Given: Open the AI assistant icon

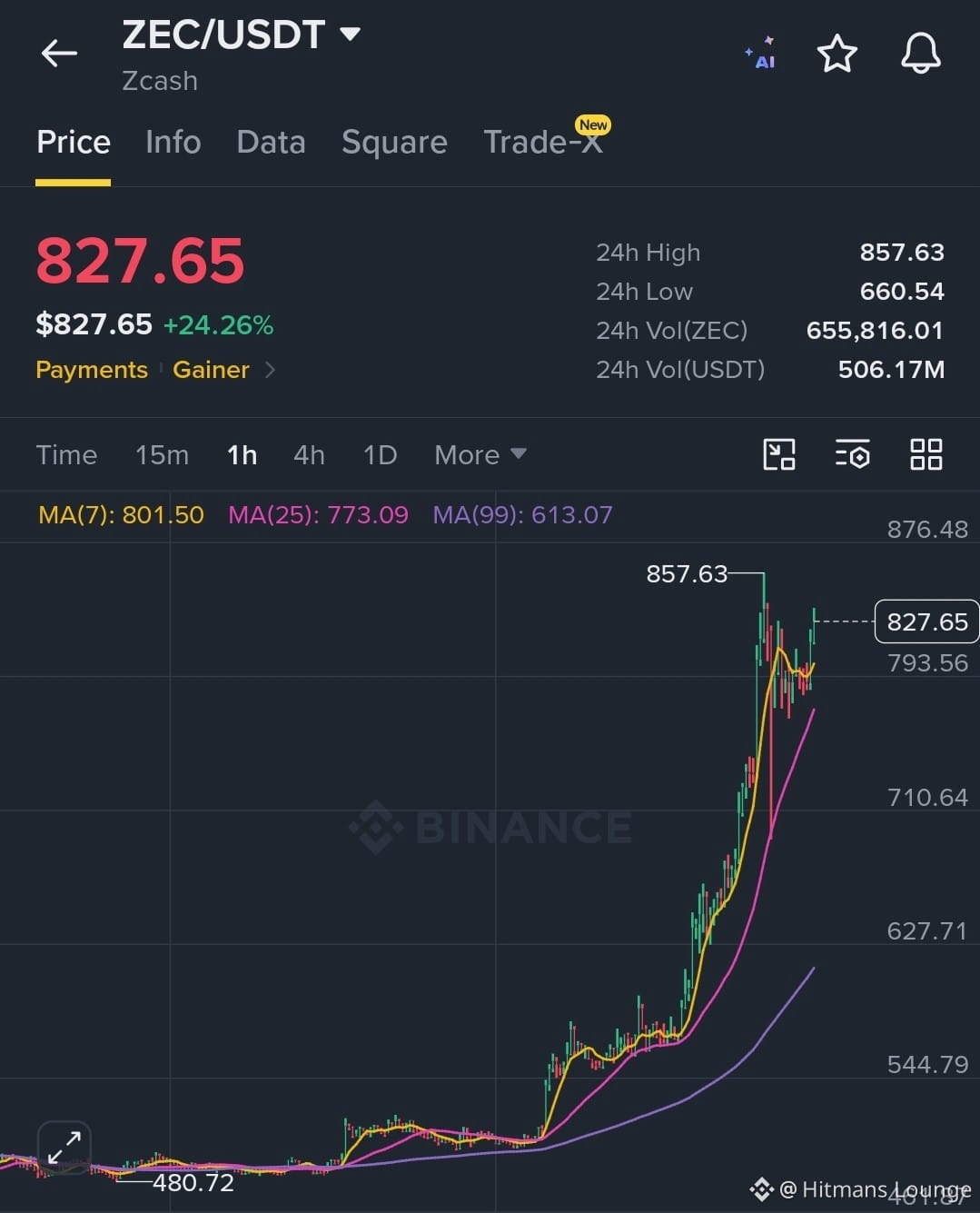Looking at the screenshot, I should coord(760,54).
